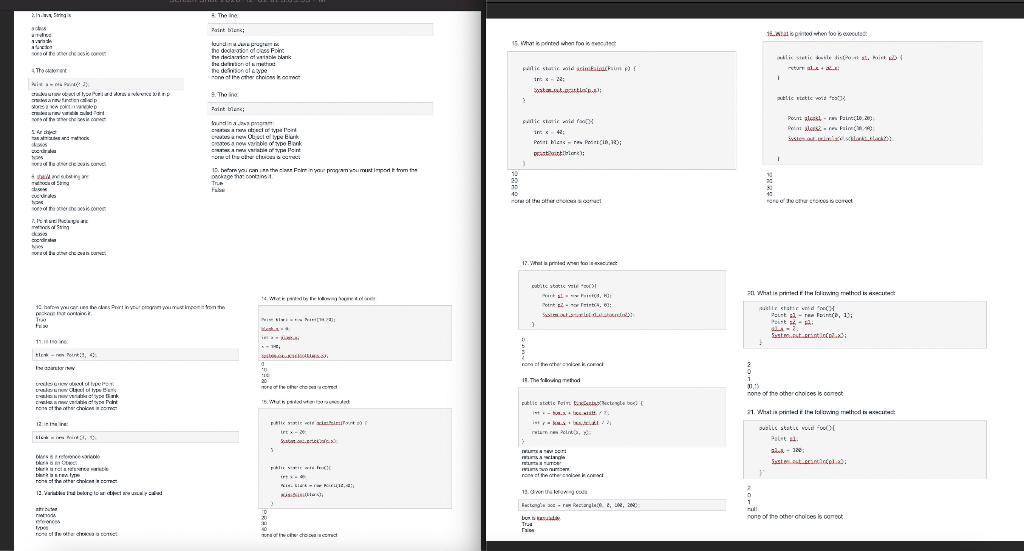
Task: Click question 20 'What is printed' heading
Action: coord(821,293)
